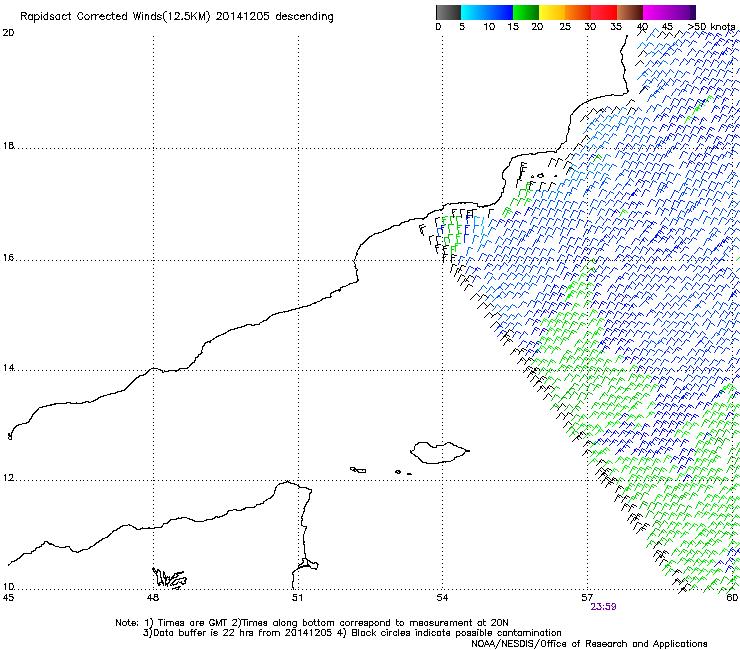Click latitude label 14 on left axis
This screenshot has width=740, height=650.
pyautogui.click(x=8, y=368)
